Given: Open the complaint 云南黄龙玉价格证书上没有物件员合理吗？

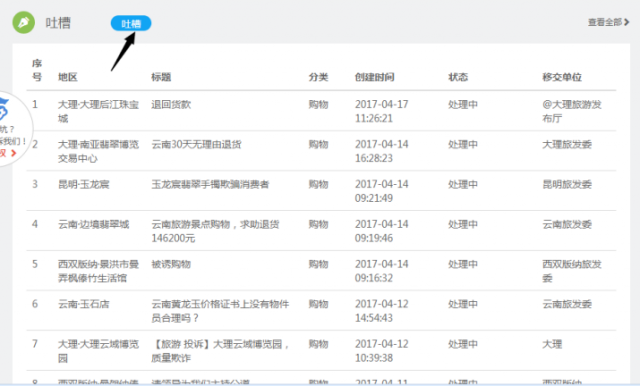Looking at the screenshot, I should 220,311.
